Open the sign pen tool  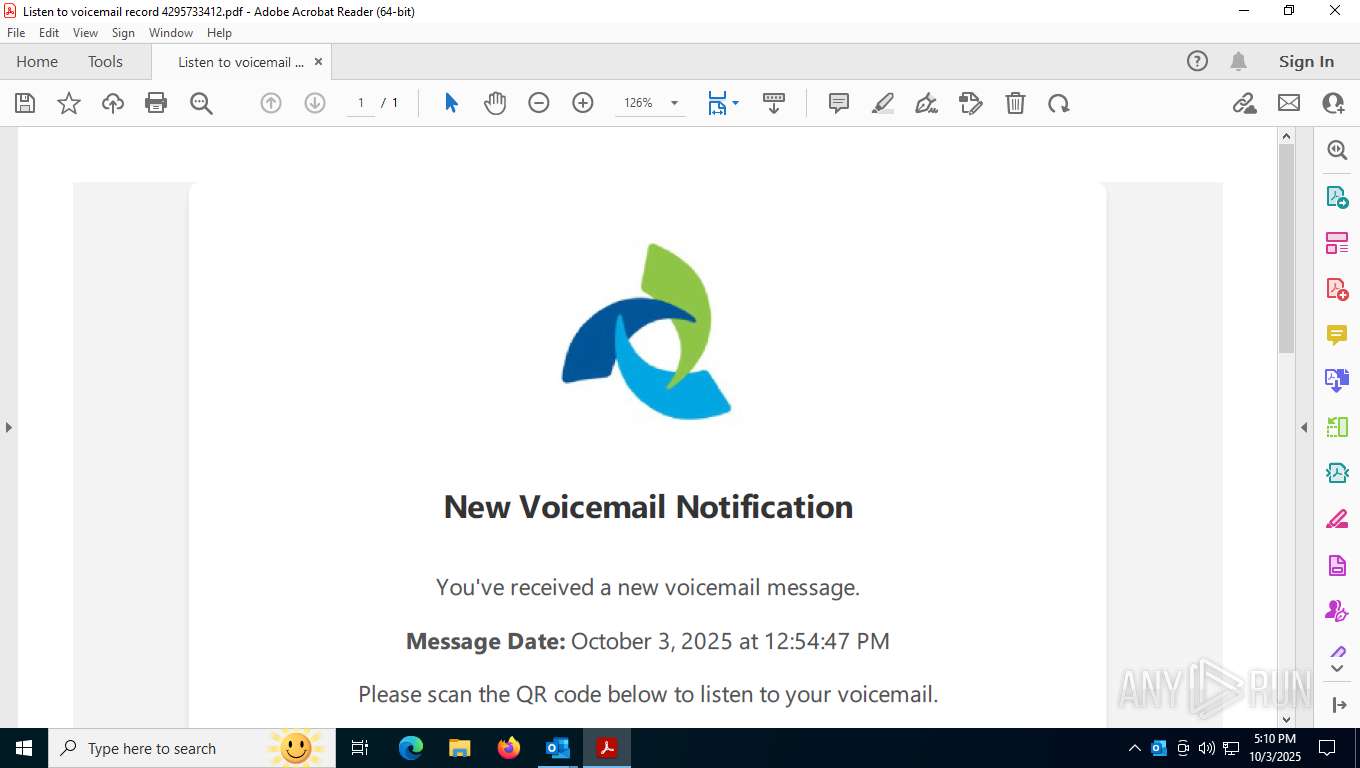click(x=927, y=103)
